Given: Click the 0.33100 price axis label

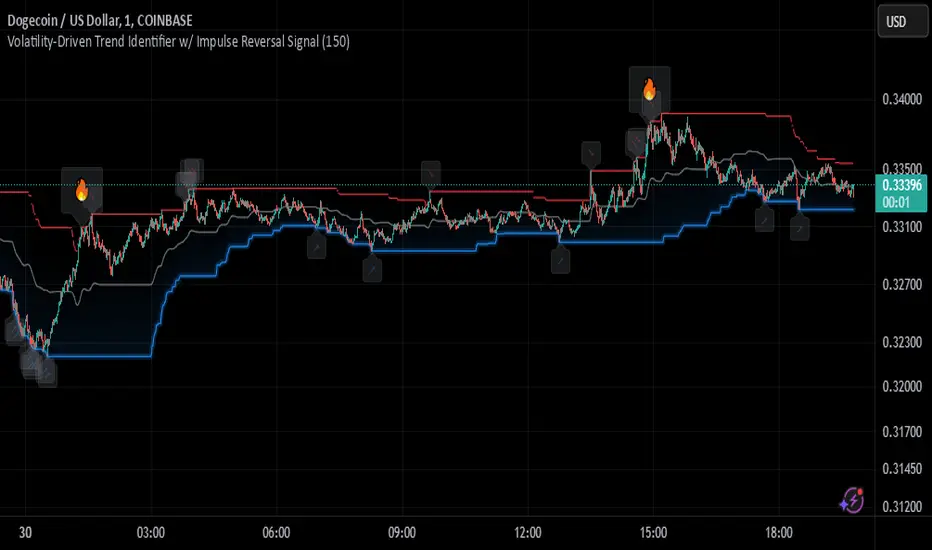Looking at the screenshot, I should click(902, 227).
